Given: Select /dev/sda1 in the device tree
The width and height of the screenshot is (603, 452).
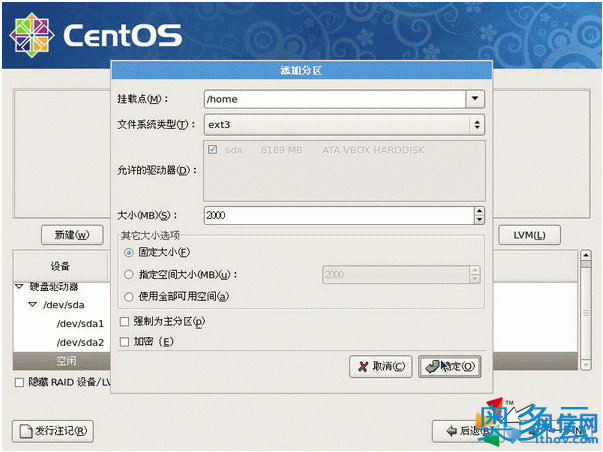Looking at the screenshot, I should (x=80, y=324).
